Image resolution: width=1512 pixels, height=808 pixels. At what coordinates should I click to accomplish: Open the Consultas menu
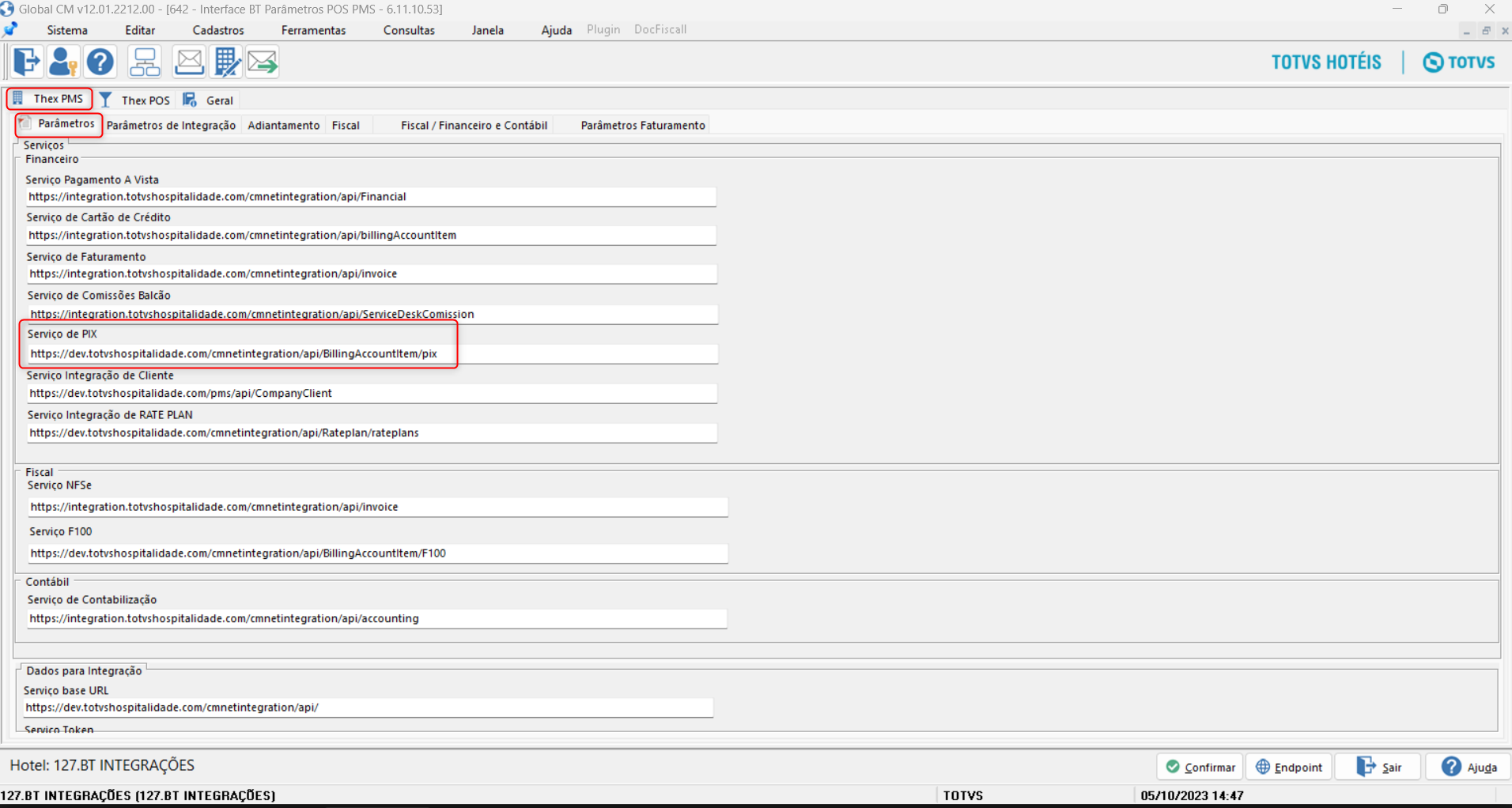click(409, 30)
